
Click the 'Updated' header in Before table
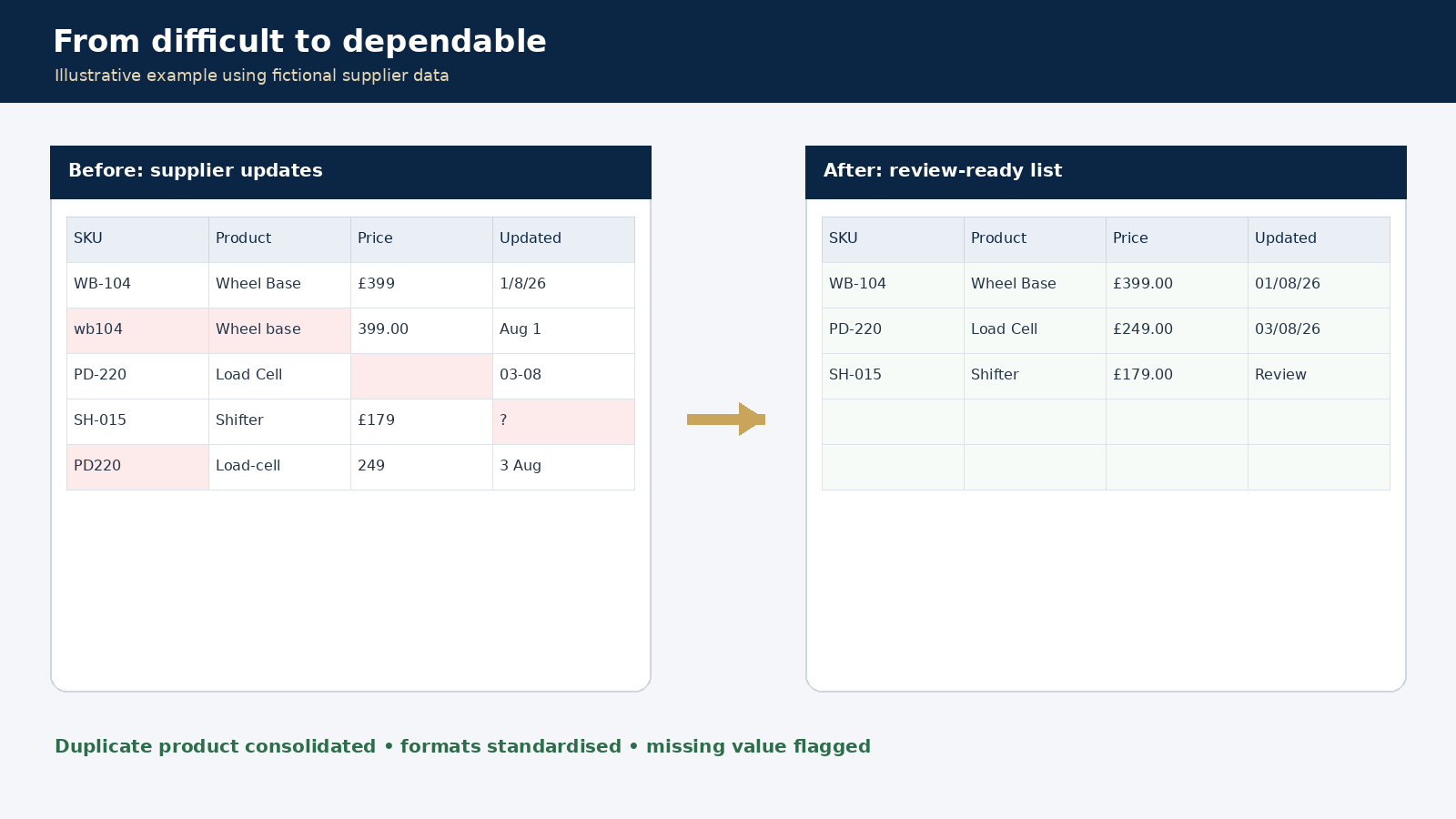563,239
